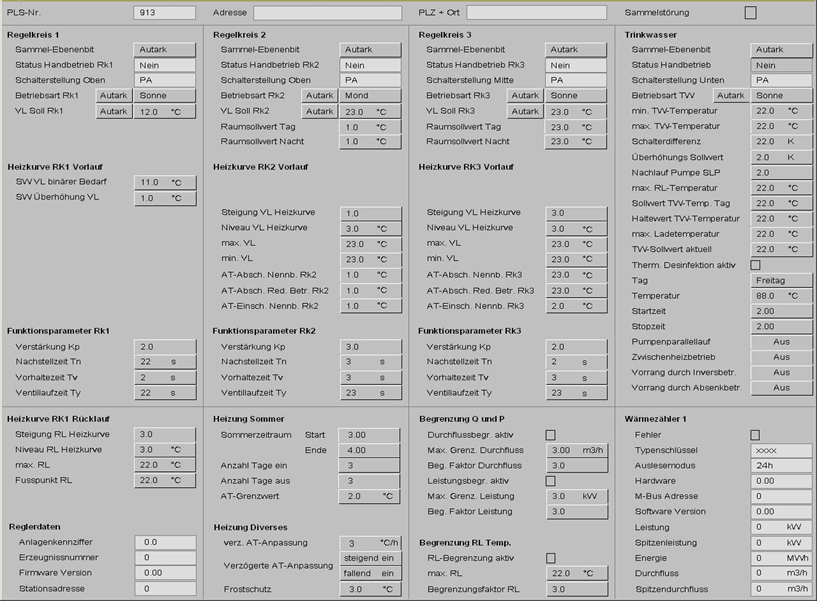Image resolution: width=817 pixels, height=601 pixels.
Task: Enable Leistungsbegr. aktiv checkbox
Action: pyautogui.click(x=550, y=481)
